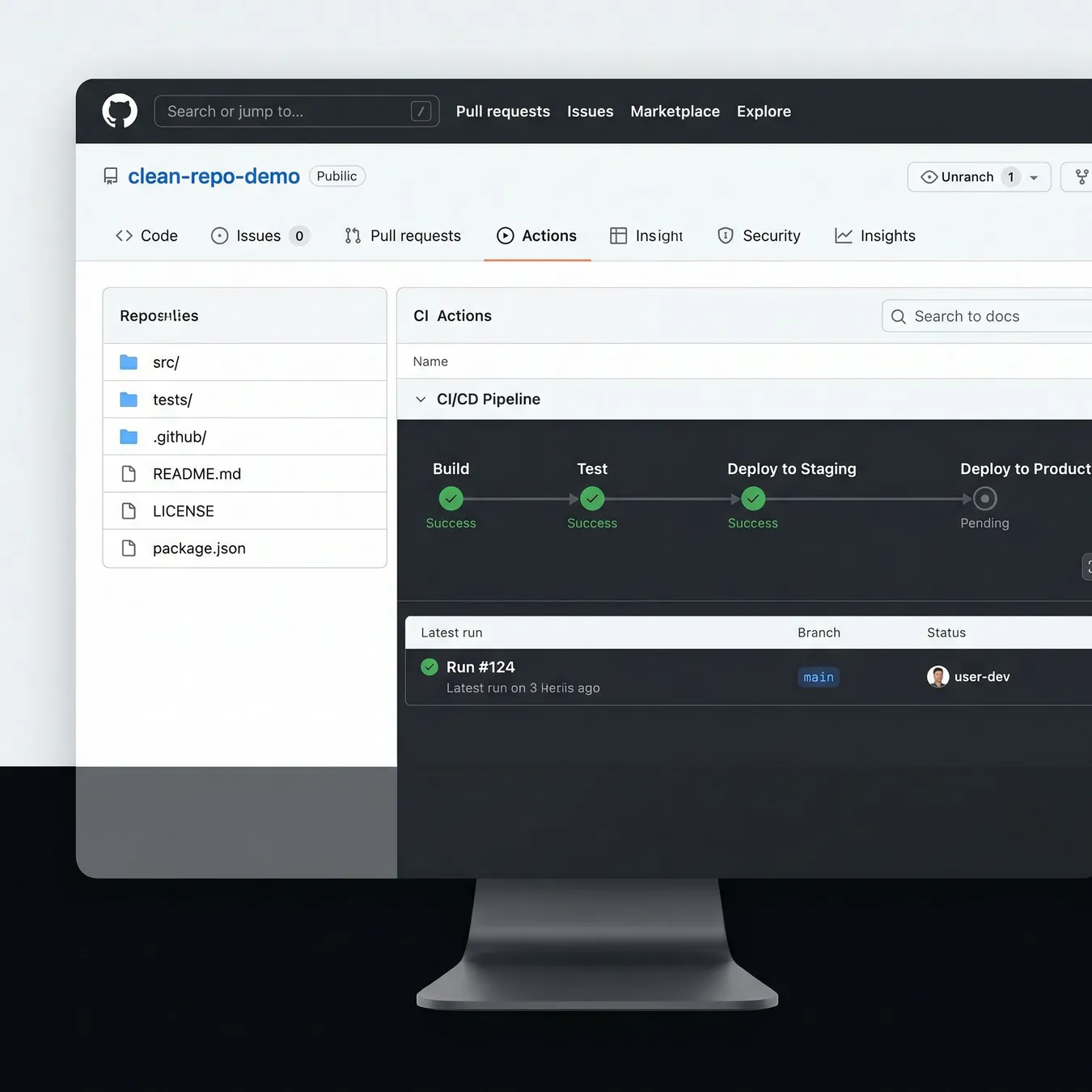The width and height of the screenshot is (1092, 1092).
Task: Click the Unranch watch button
Action: [979, 177]
